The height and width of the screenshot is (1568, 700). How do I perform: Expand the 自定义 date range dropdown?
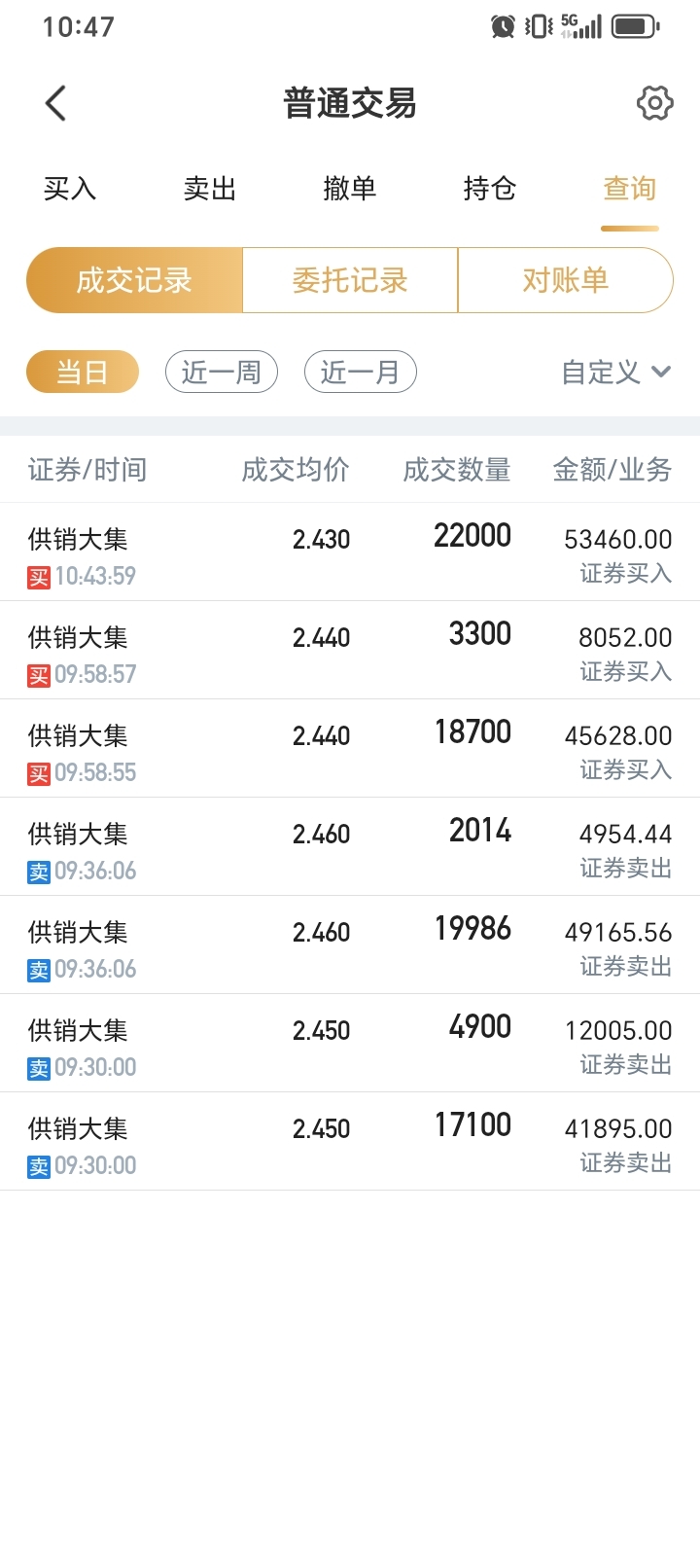(x=616, y=372)
